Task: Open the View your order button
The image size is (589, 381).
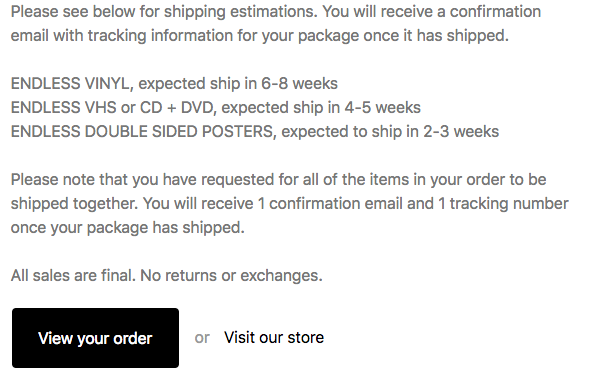Action: pyautogui.click(x=95, y=338)
